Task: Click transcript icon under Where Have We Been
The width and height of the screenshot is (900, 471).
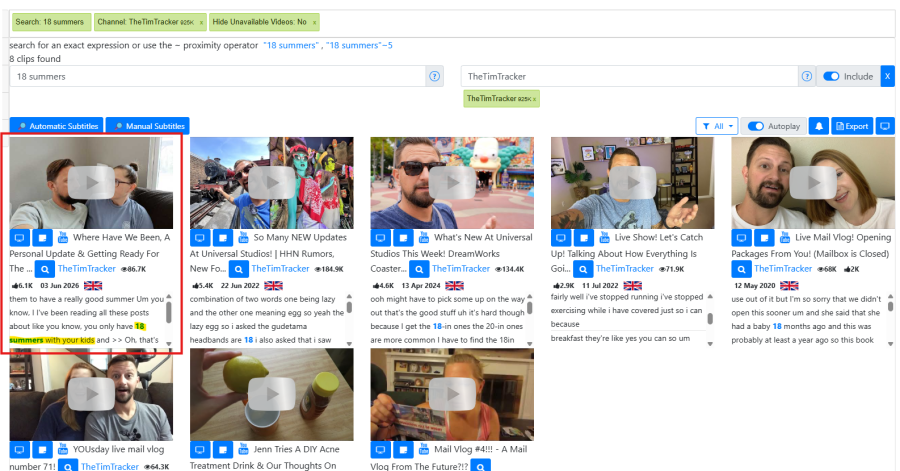Action: [42, 238]
